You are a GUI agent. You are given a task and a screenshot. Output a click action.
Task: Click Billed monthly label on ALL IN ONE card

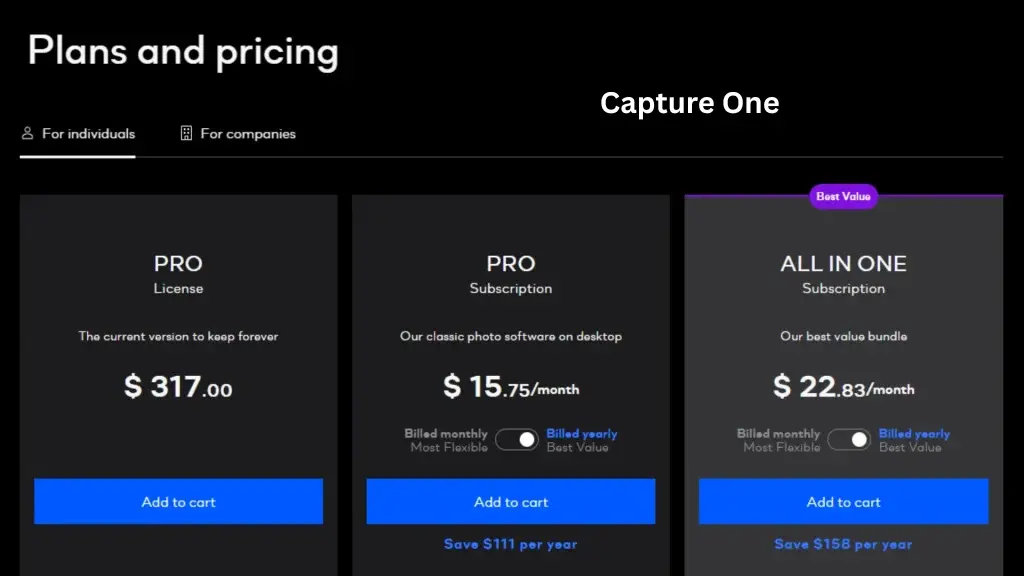(x=778, y=433)
